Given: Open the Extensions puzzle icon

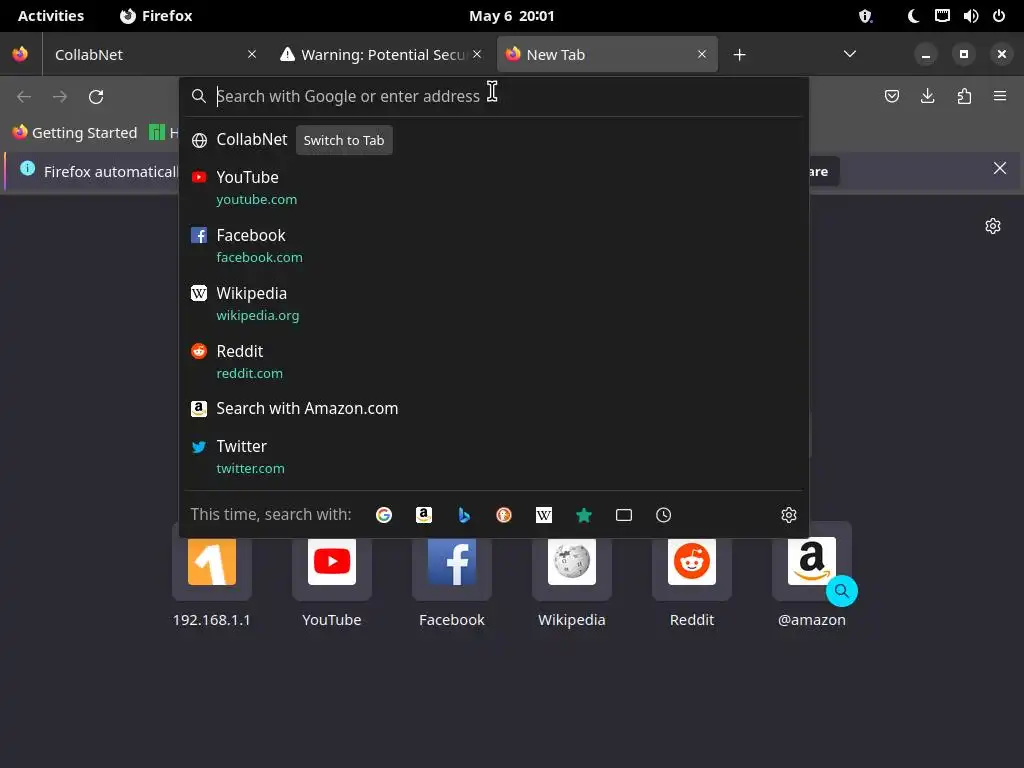Looking at the screenshot, I should 964,97.
